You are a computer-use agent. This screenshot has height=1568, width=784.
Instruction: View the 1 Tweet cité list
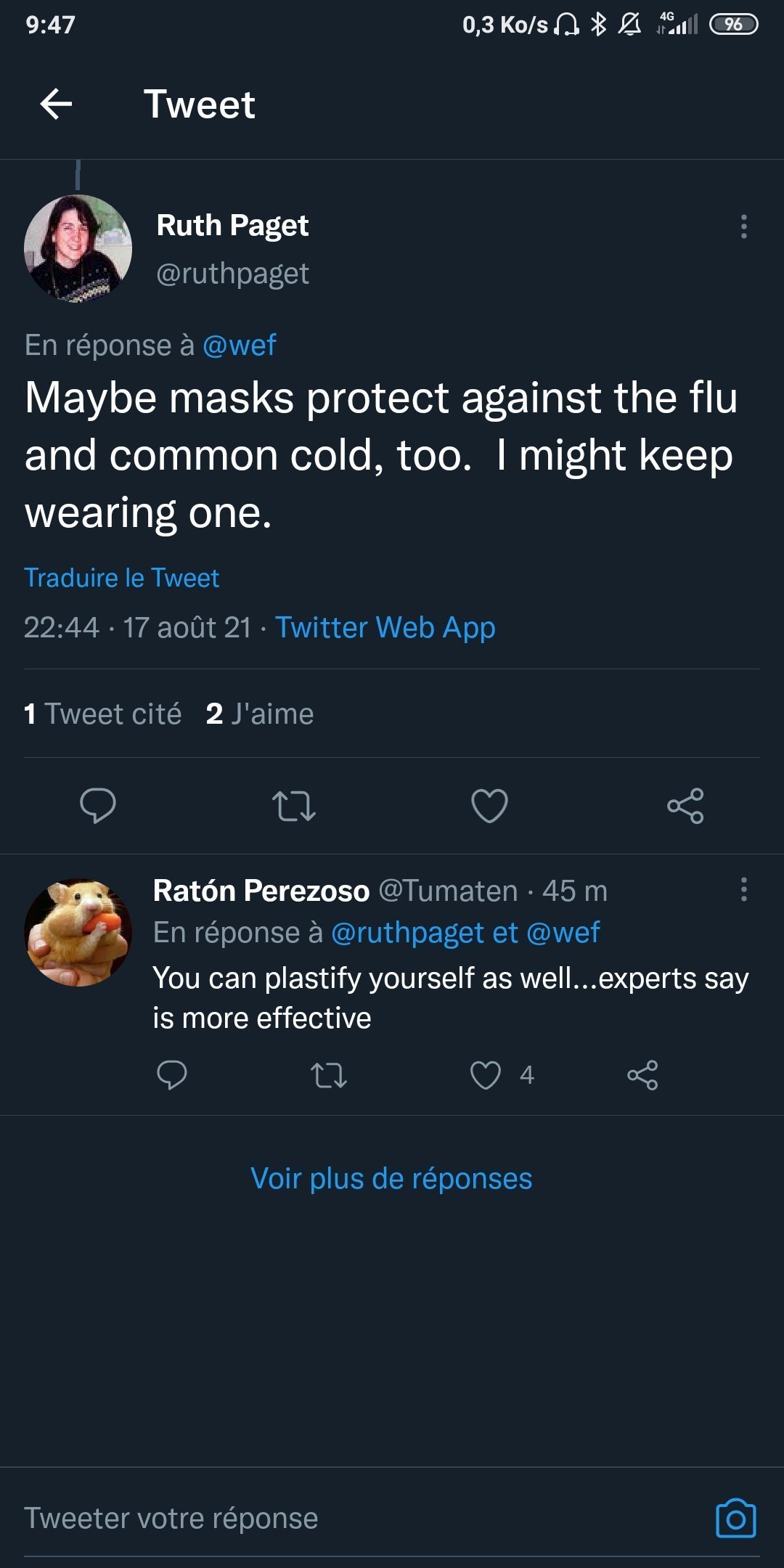102,714
